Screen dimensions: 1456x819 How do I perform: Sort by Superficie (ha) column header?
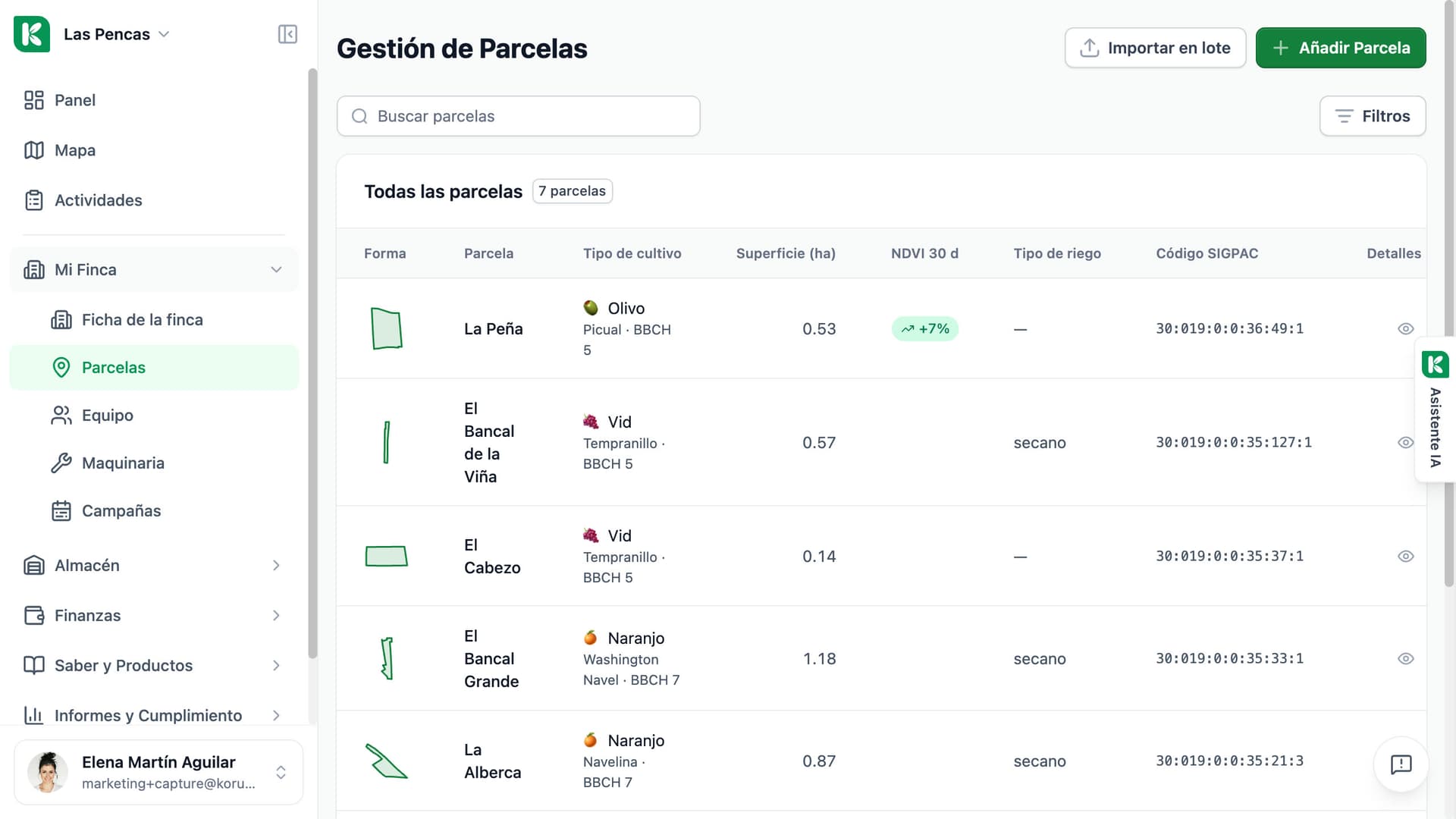coord(786,253)
